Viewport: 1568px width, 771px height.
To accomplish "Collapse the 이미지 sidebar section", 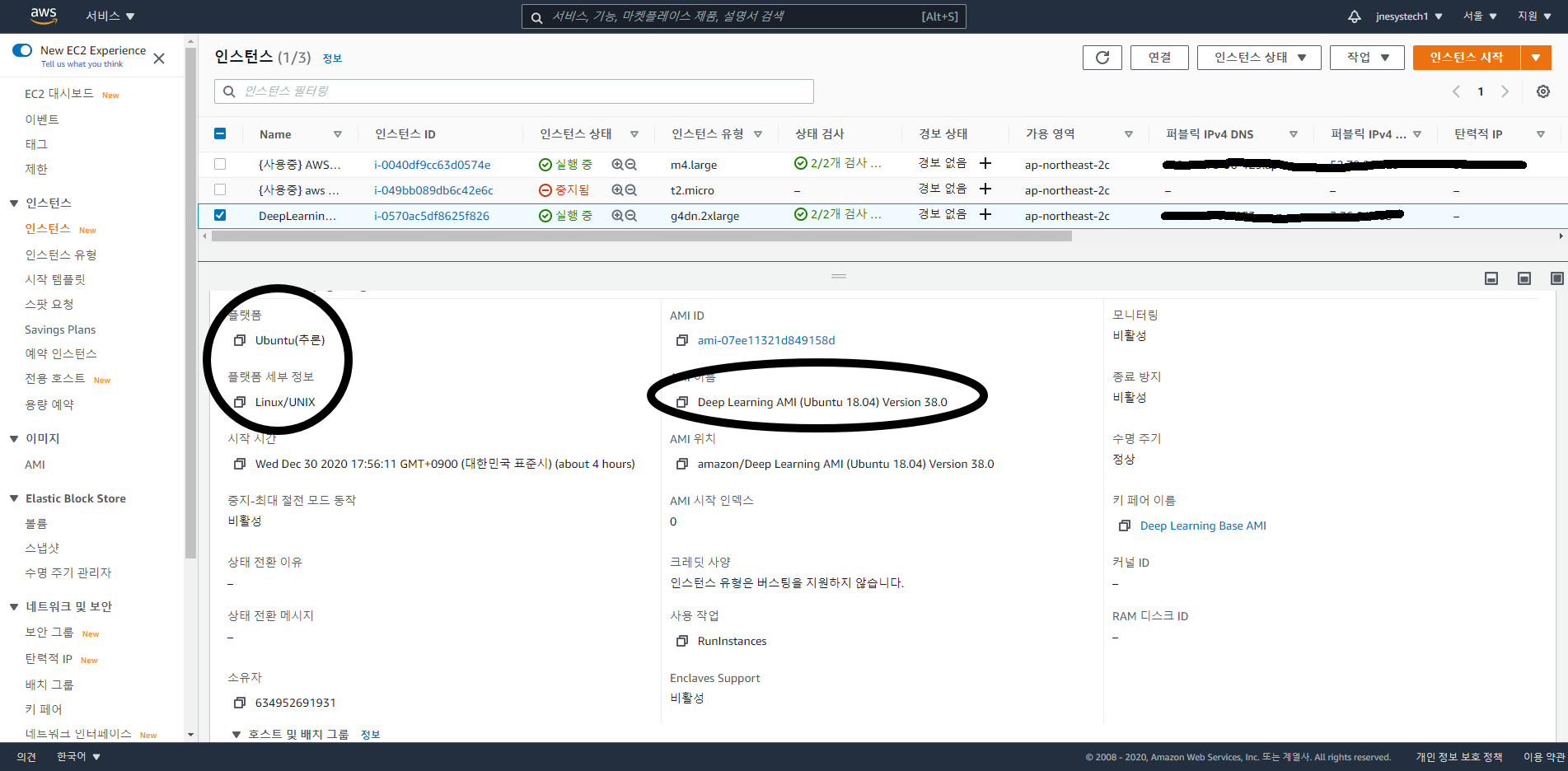I will click(x=13, y=439).
